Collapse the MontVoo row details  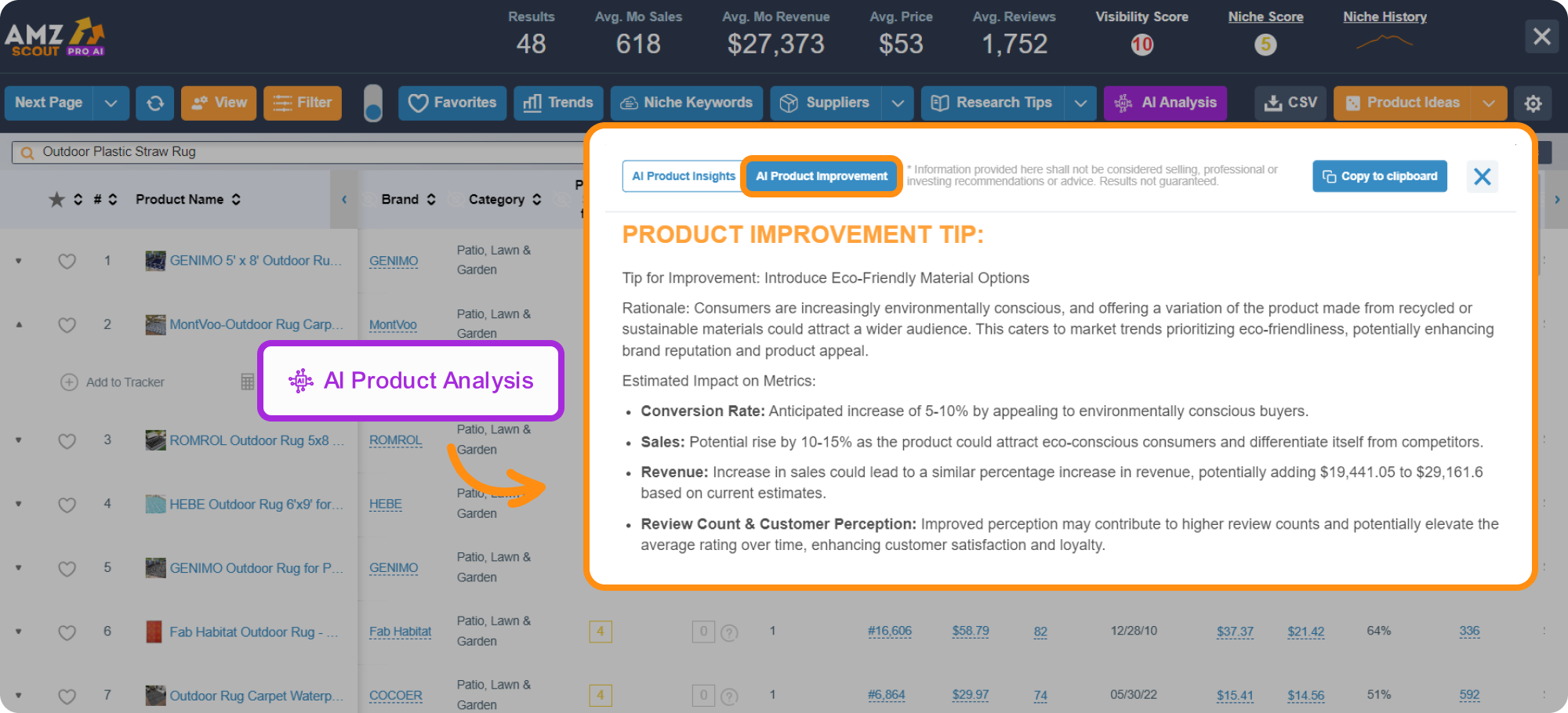pyautogui.click(x=18, y=324)
